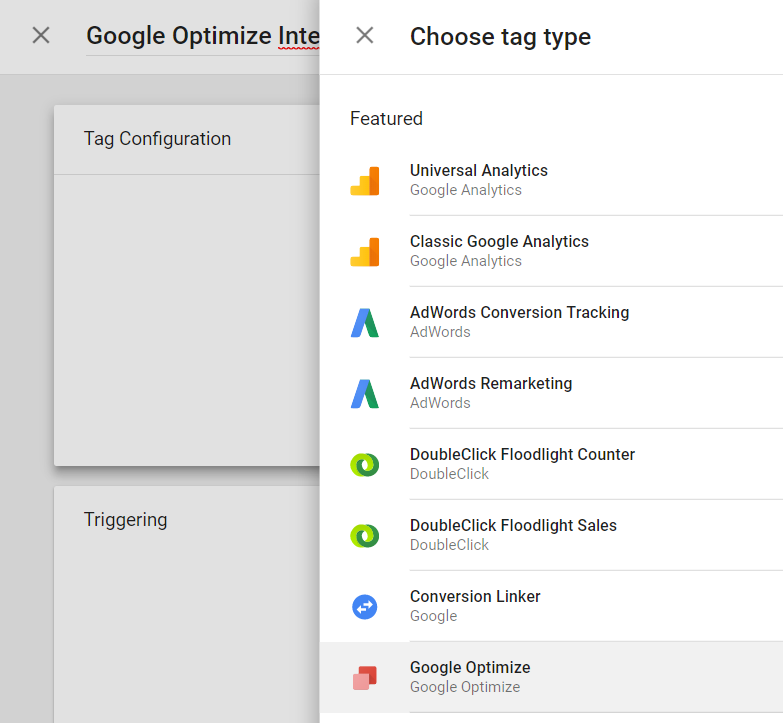Click the Universal Analytics icon
The height and width of the screenshot is (723, 783).
365,181
